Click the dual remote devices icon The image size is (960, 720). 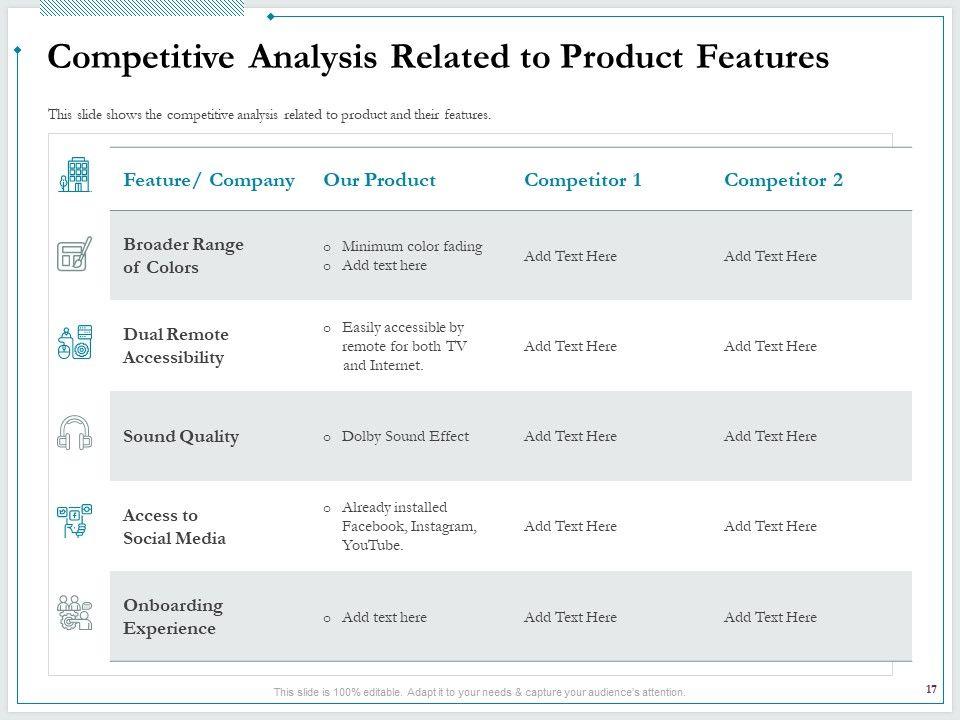[x=75, y=343]
